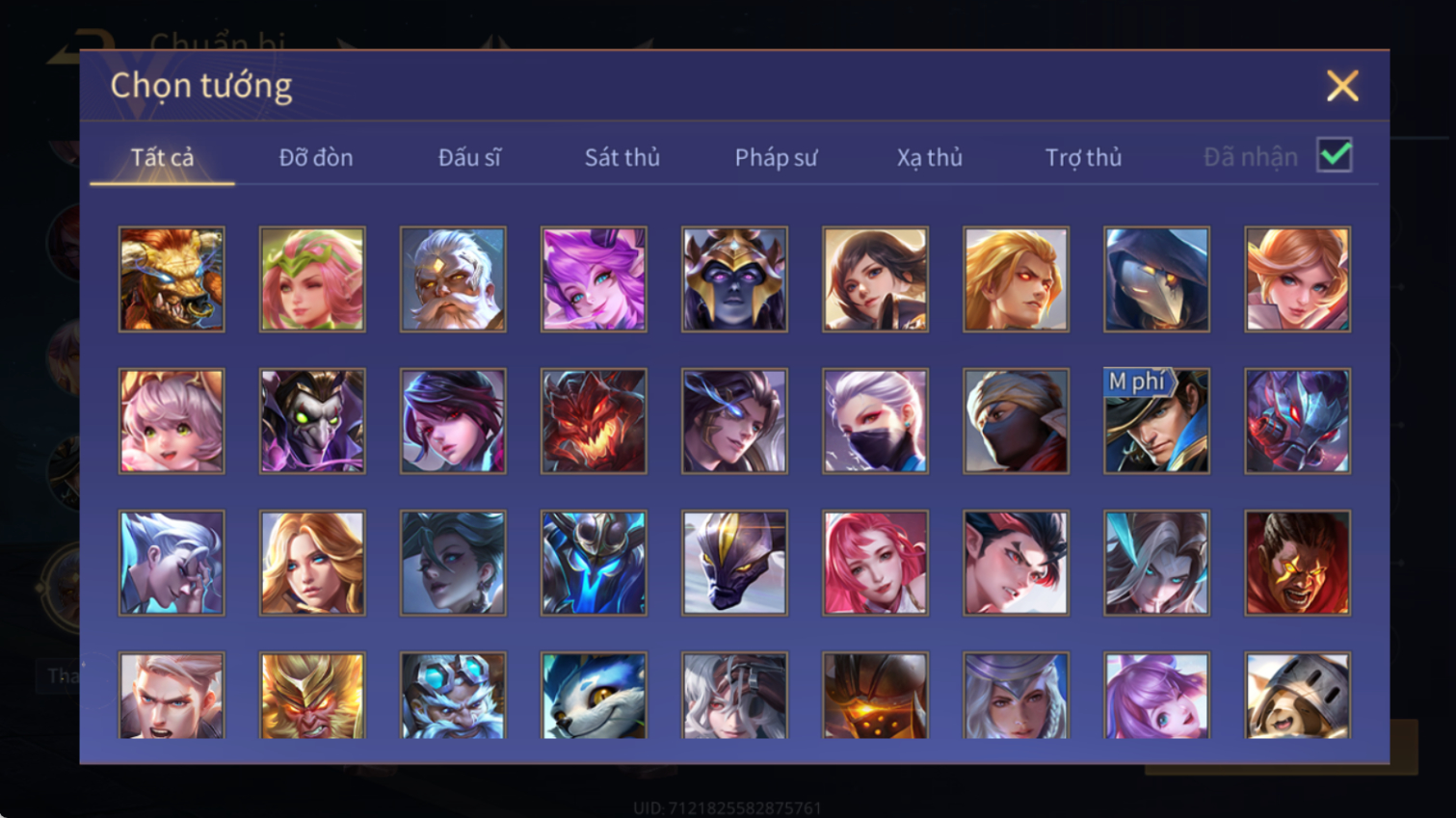Pick the blue armored robot hero
Viewport: 1456px width, 818px height.
pos(594,563)
